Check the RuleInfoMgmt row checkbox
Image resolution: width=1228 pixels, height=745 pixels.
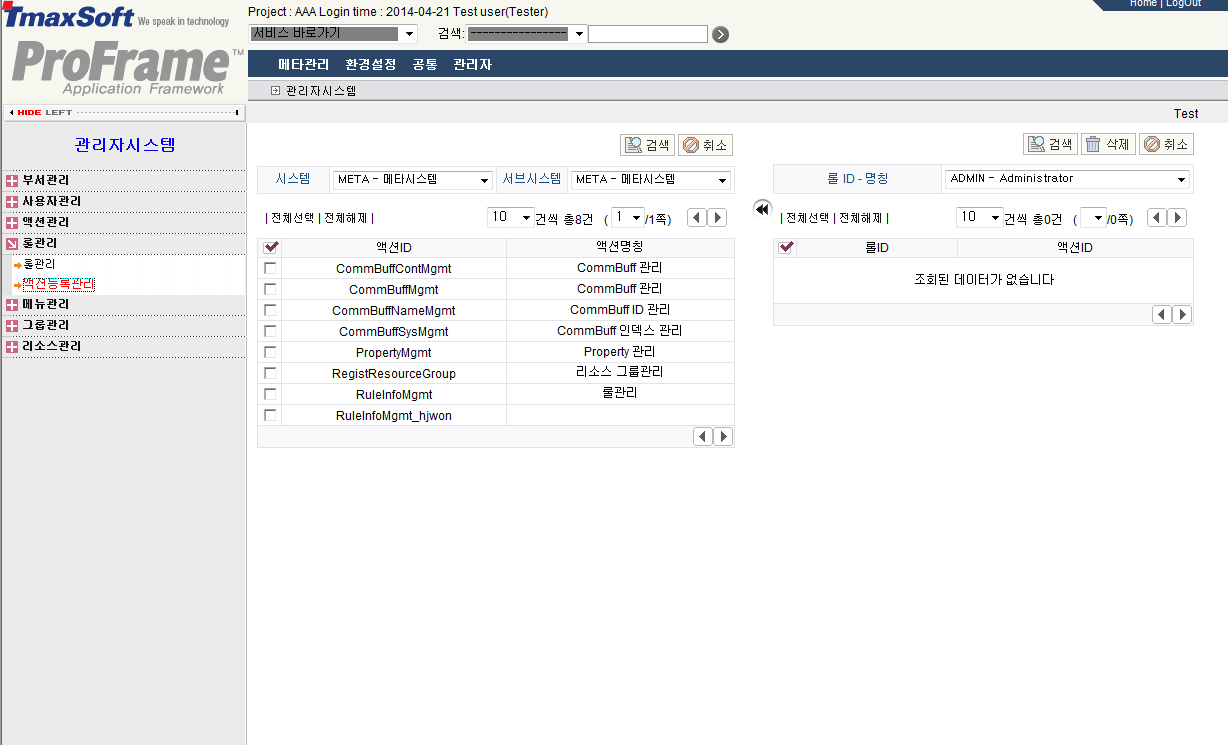(x=270, y=393)
